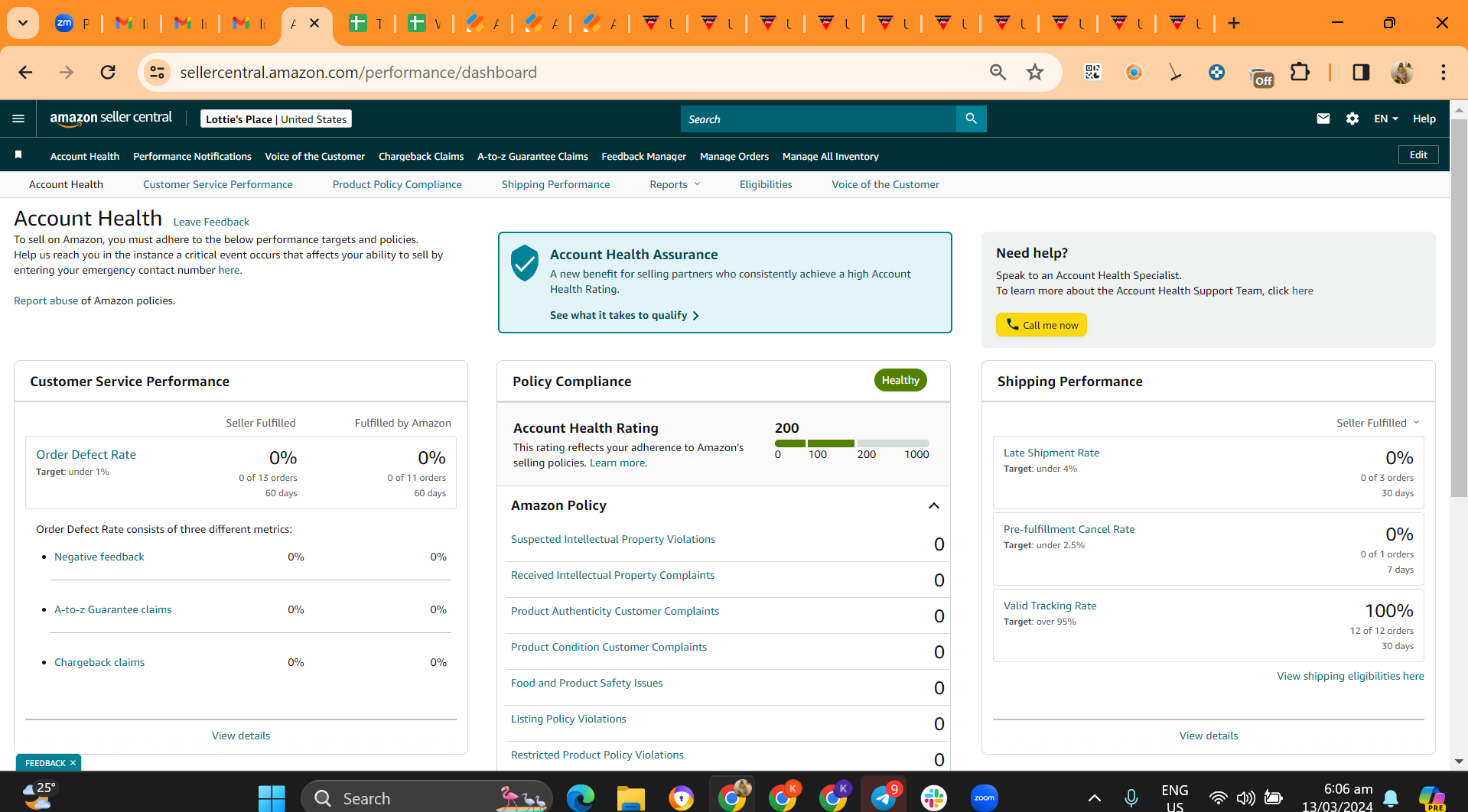Click the browser address bar URL
This screenshot has width=1468, height=812.
pyautogui.click(x=358, y=72)
